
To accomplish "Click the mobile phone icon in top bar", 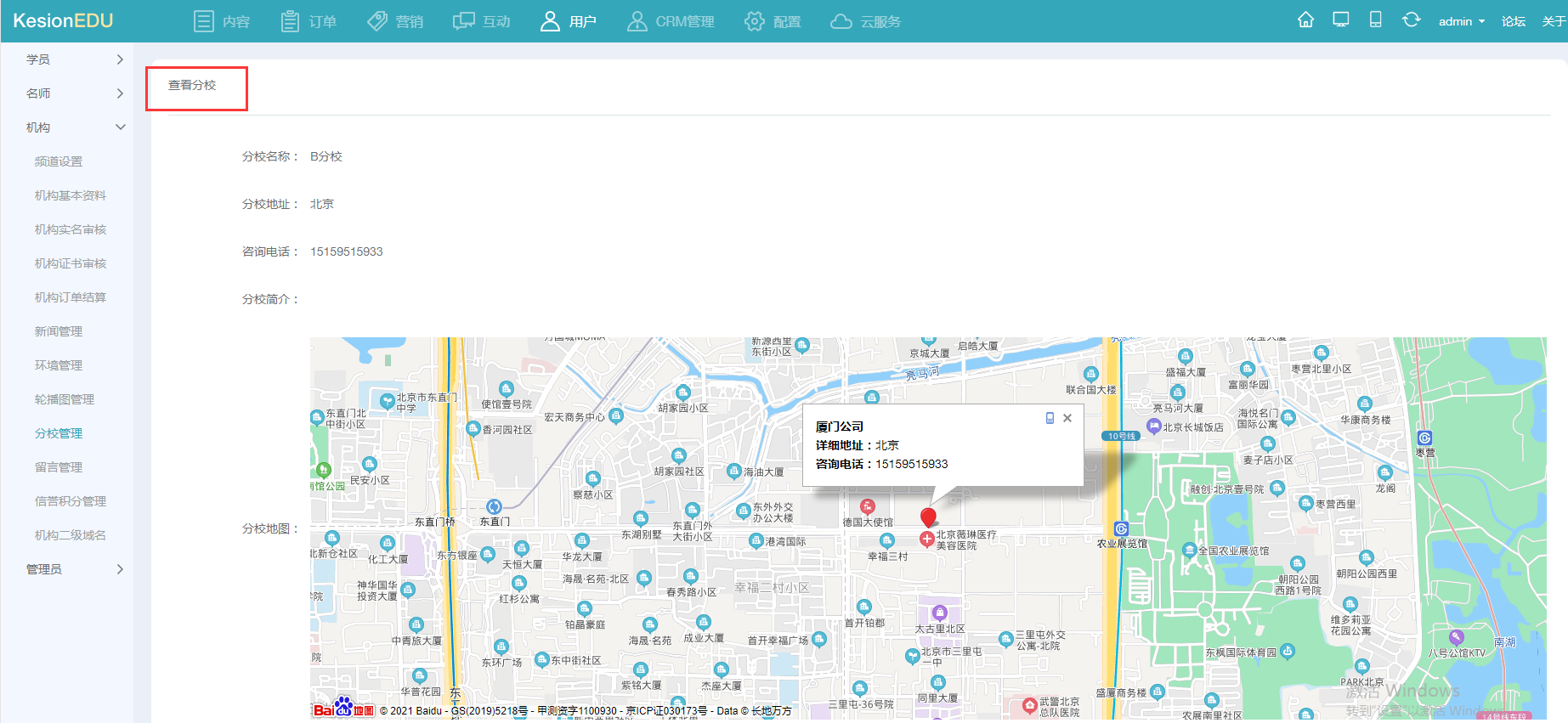I will pos(1375,20).
